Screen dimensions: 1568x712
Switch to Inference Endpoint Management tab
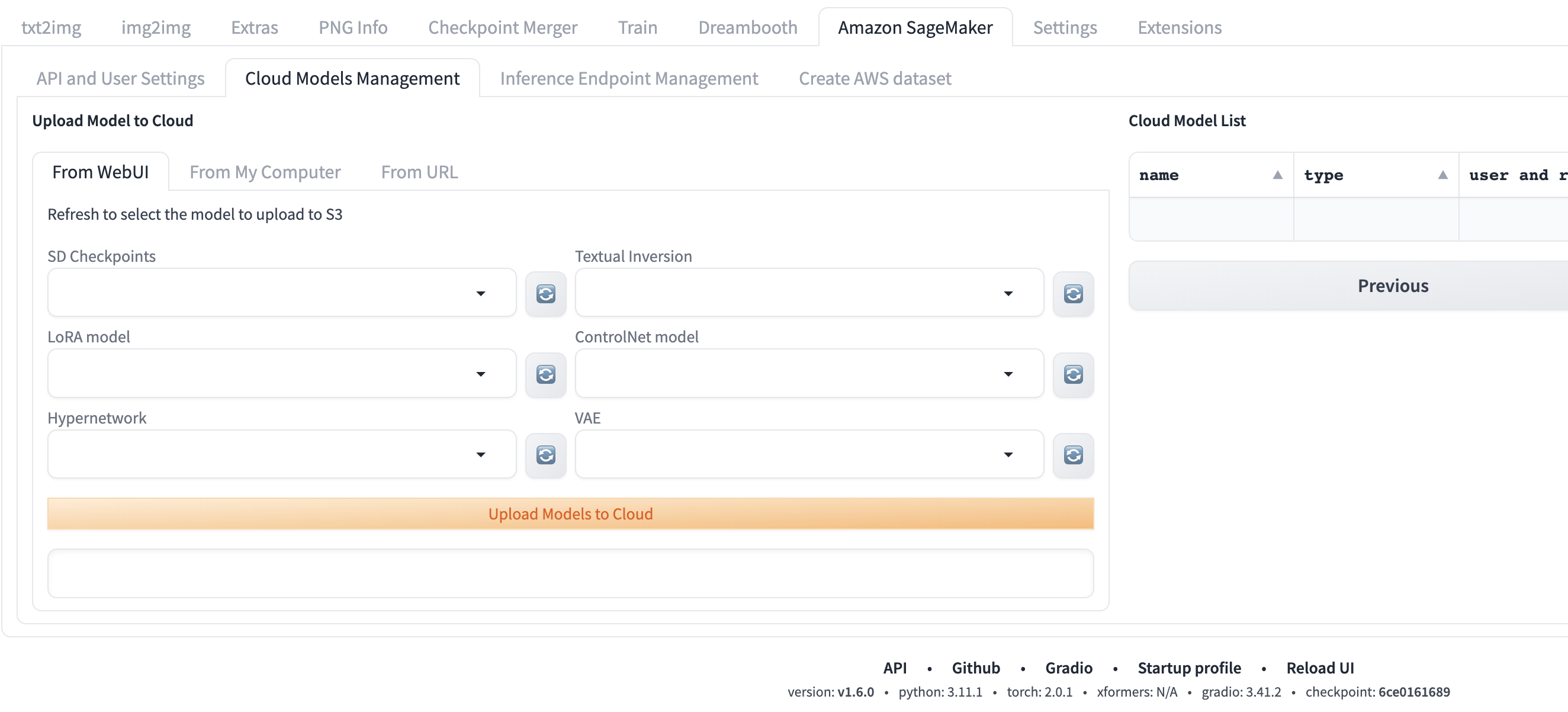point(628,79)
